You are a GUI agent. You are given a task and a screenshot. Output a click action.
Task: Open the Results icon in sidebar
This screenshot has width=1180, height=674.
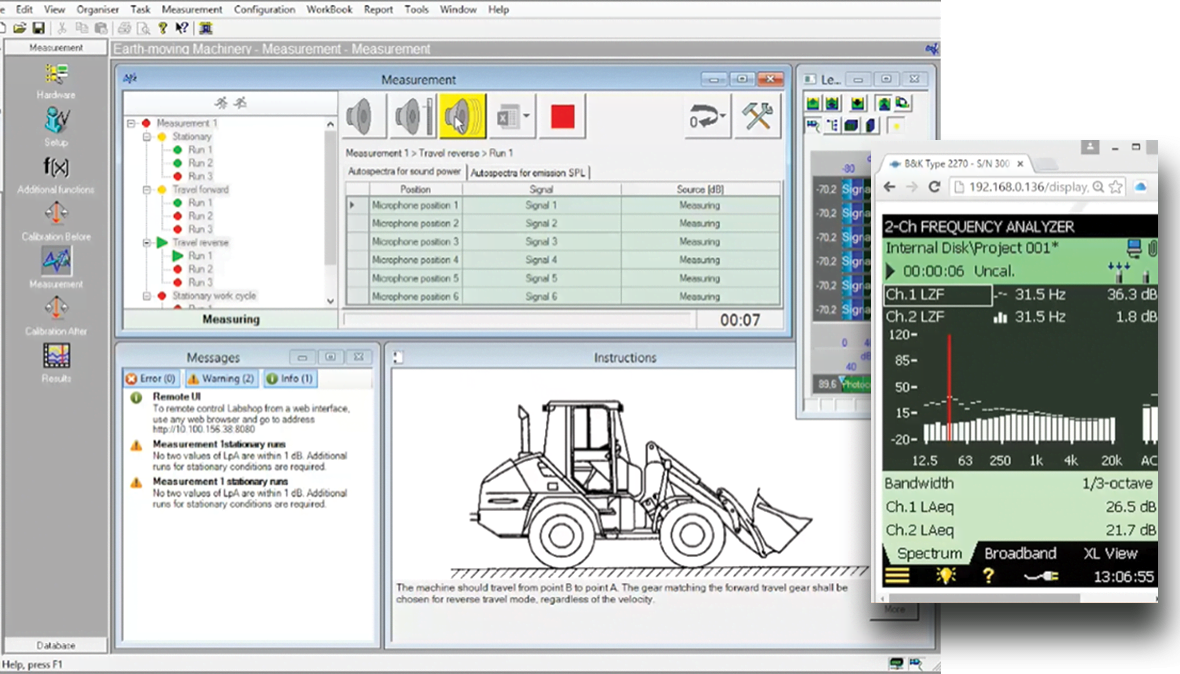(56, 356)
